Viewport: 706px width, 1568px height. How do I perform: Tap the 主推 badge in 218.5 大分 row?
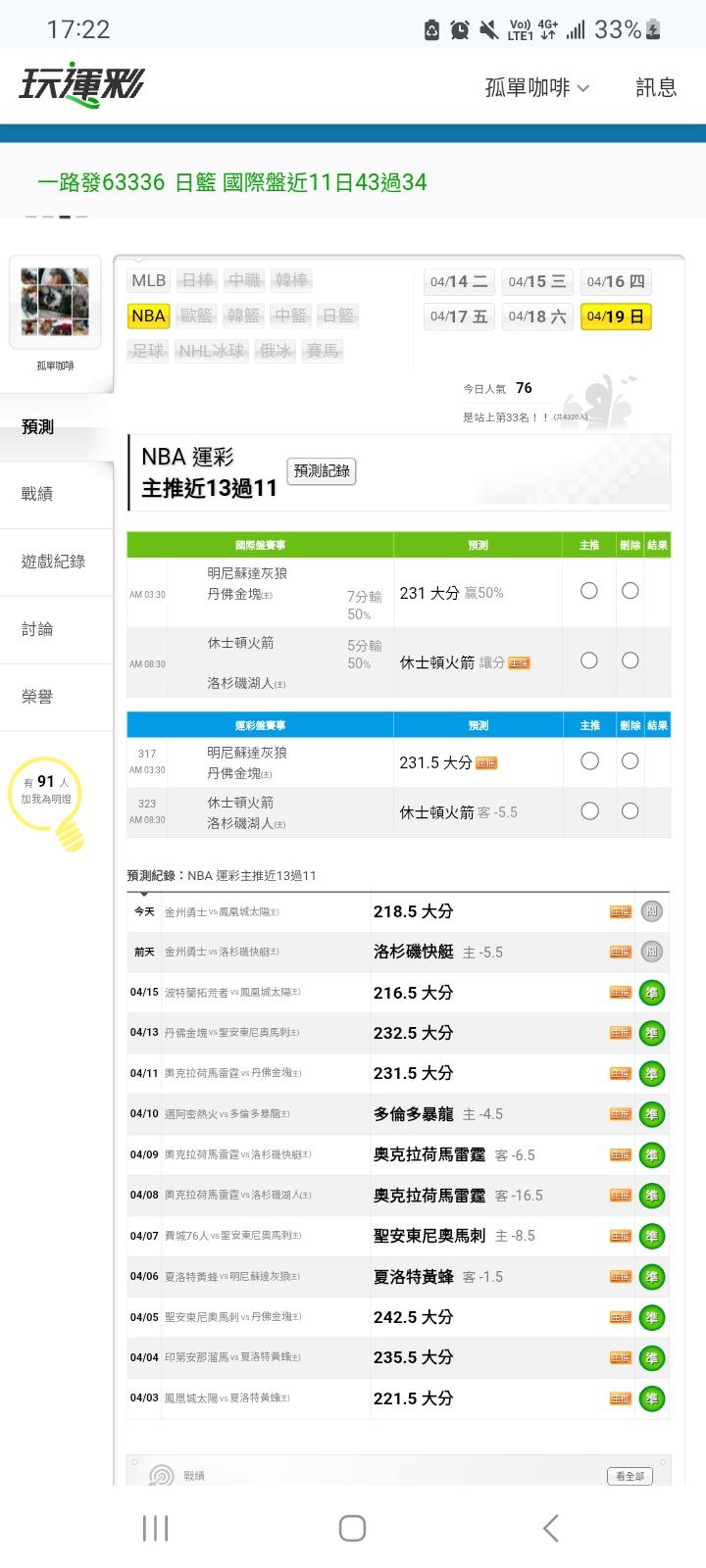click(620, 912)
